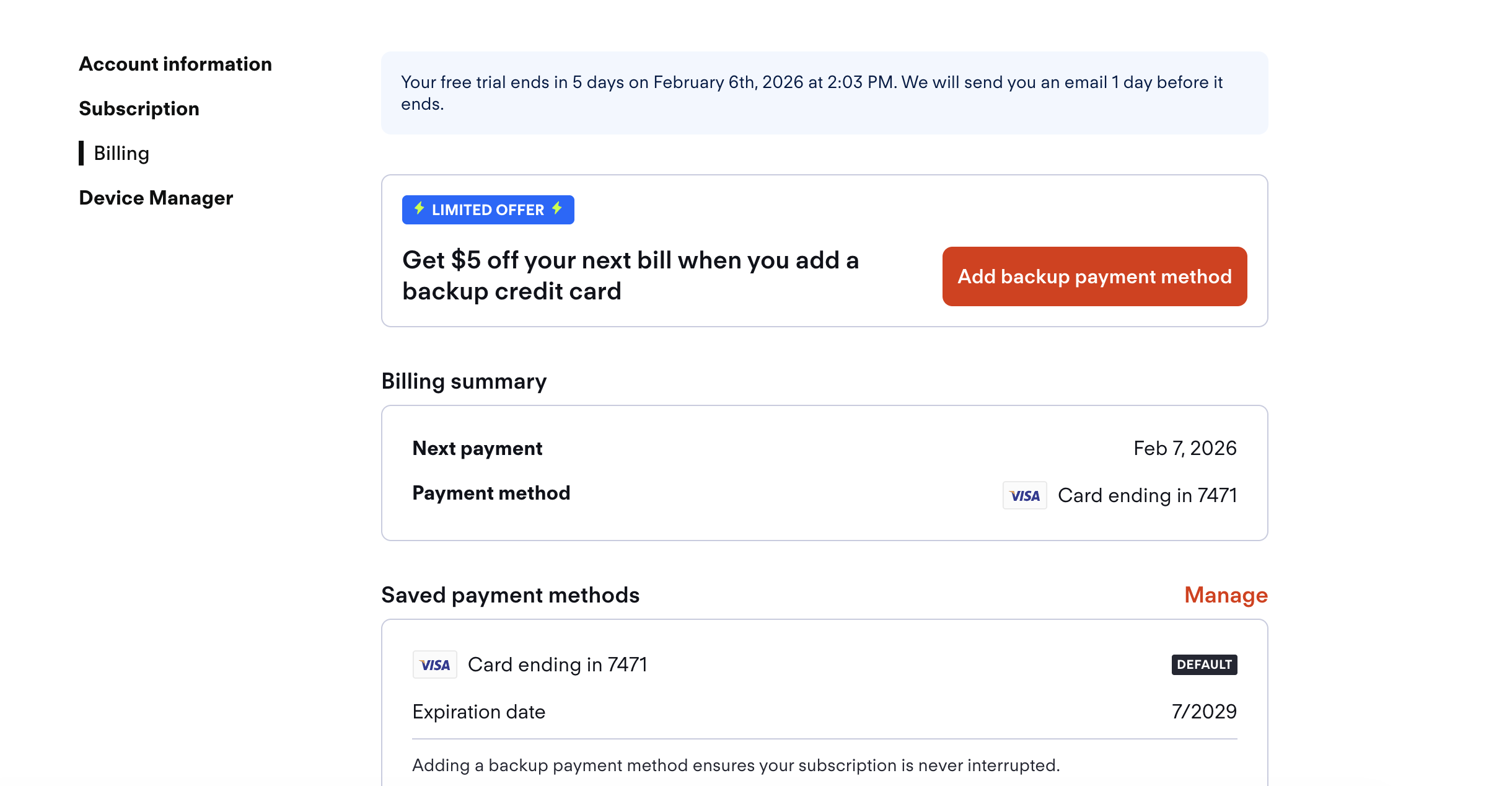1512x786 pixels.
Task: Click saved Card ending in 7471 entry
Action: click(557, 665)
